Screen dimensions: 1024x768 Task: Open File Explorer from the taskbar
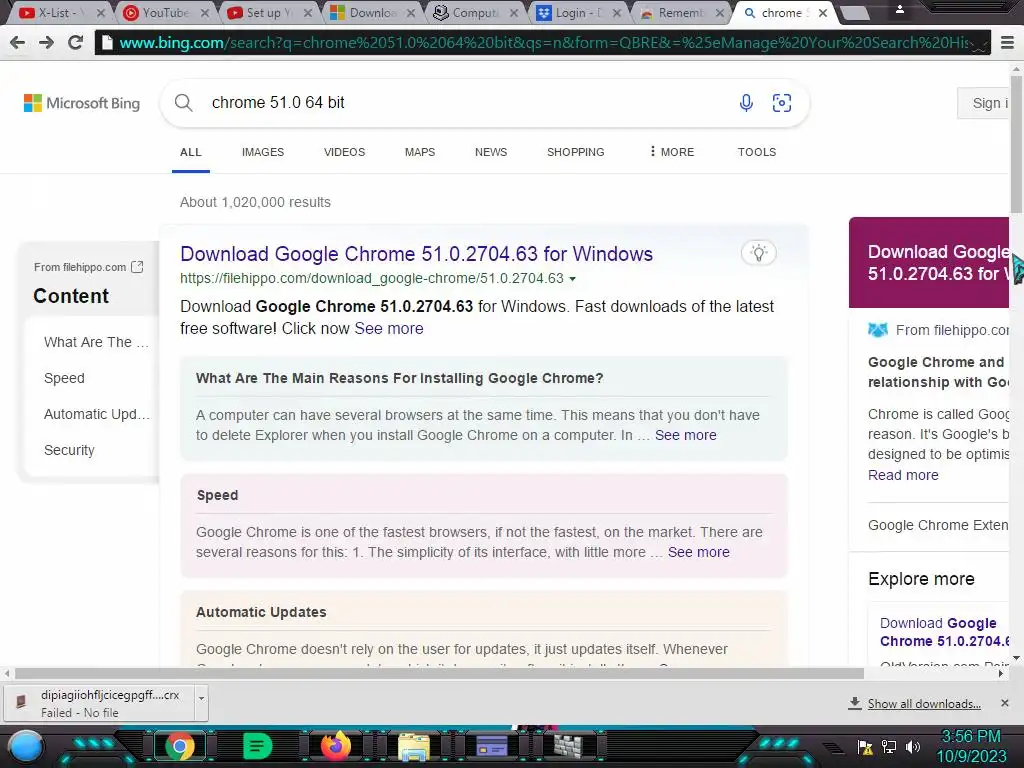414,747
